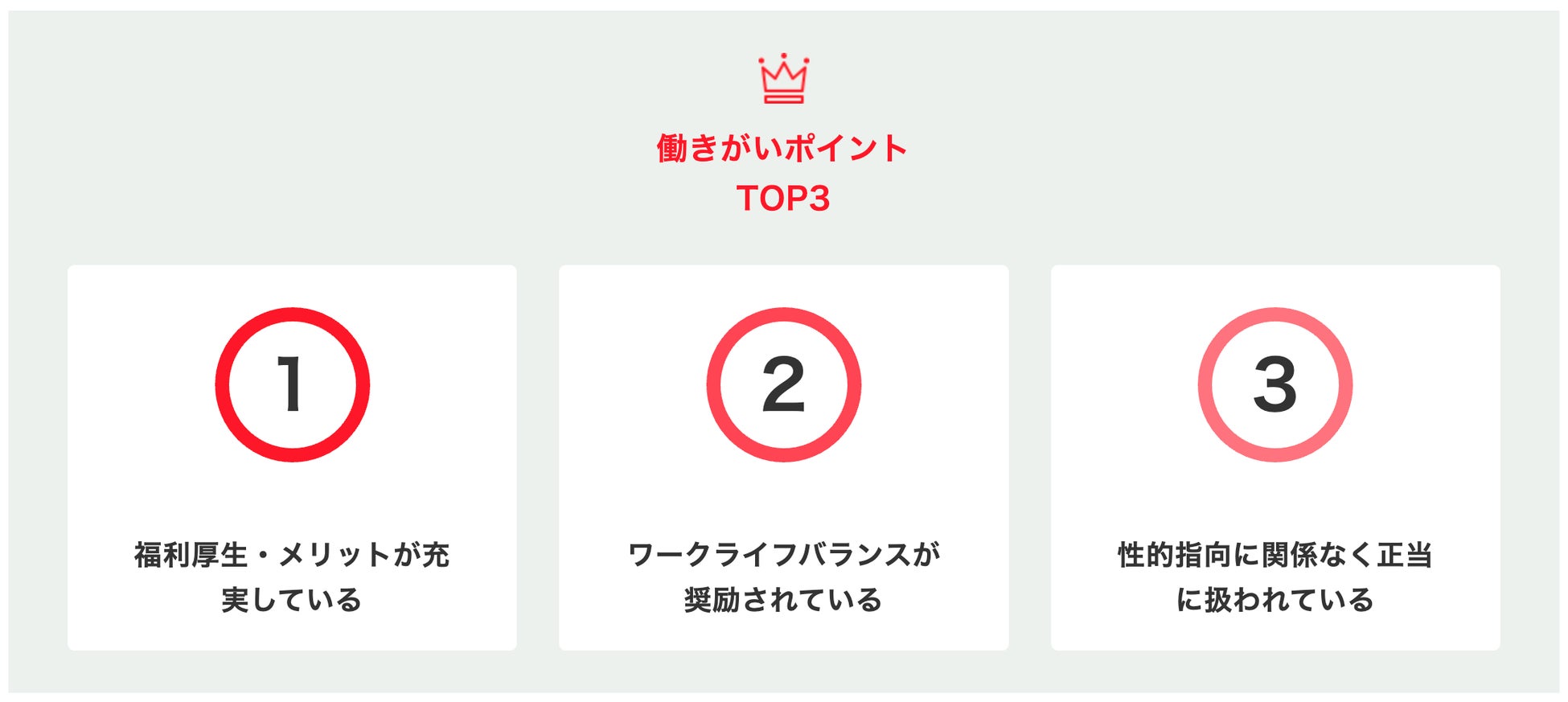
Task: Open the second ranking white card
Action: [x=784, y=458]
